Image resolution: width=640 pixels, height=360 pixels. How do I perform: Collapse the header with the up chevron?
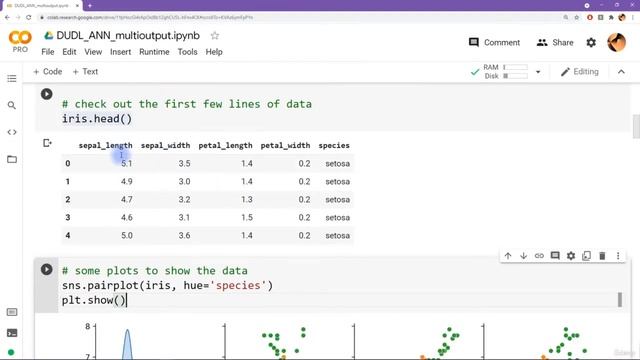coord(621,72)
